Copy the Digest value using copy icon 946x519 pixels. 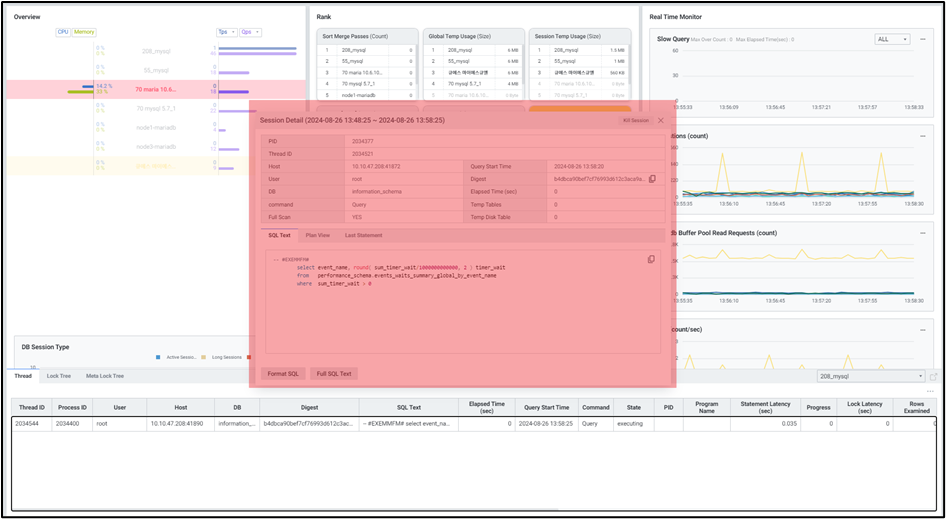point(652,179)
